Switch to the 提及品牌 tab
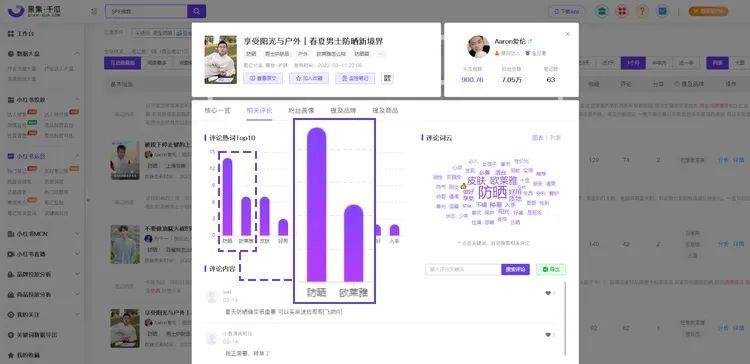This screenshot has width=750, height=364. click(343, 110)
